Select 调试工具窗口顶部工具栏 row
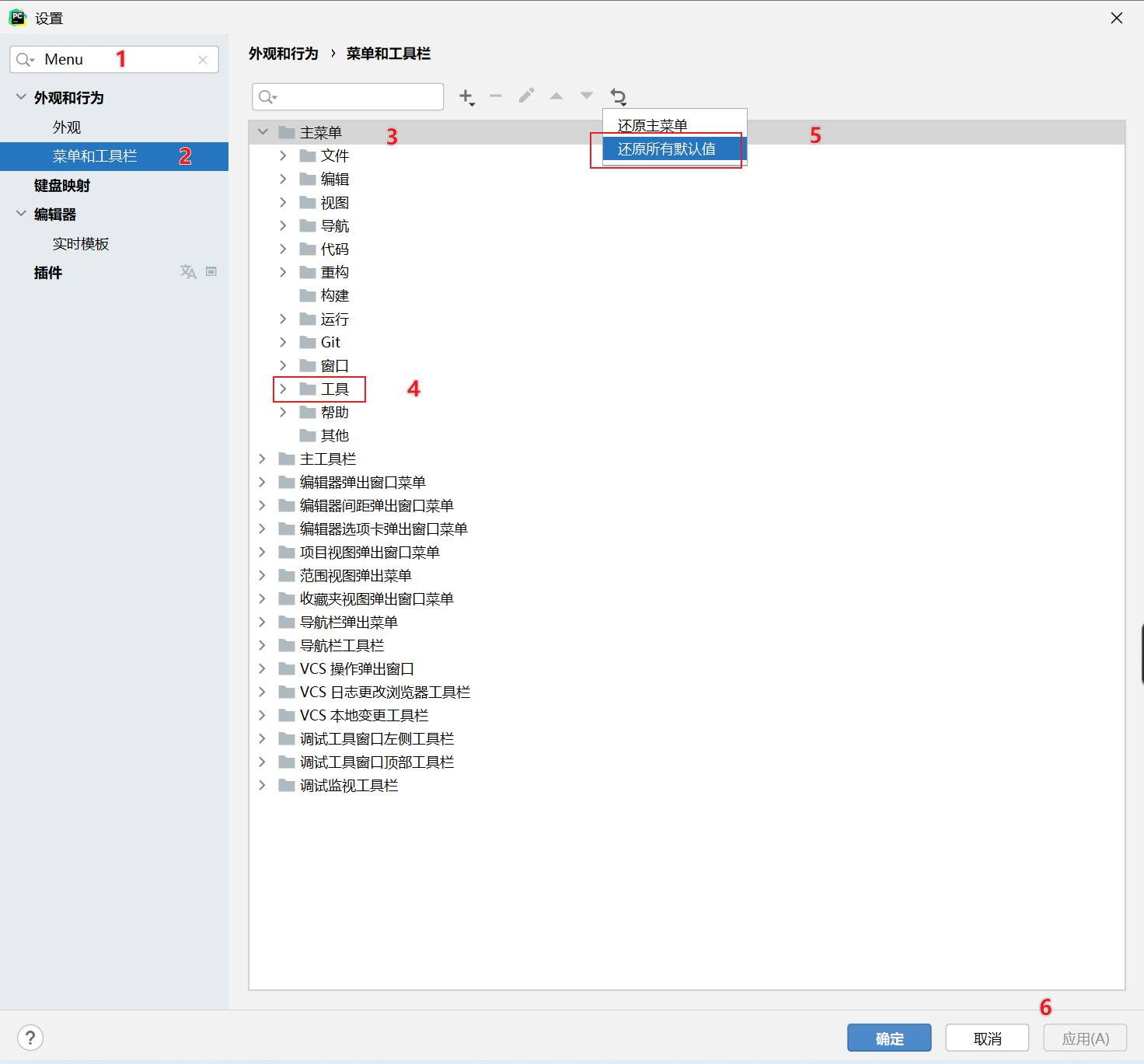This screenshot has height=1064, width=1144. point(687,762)
